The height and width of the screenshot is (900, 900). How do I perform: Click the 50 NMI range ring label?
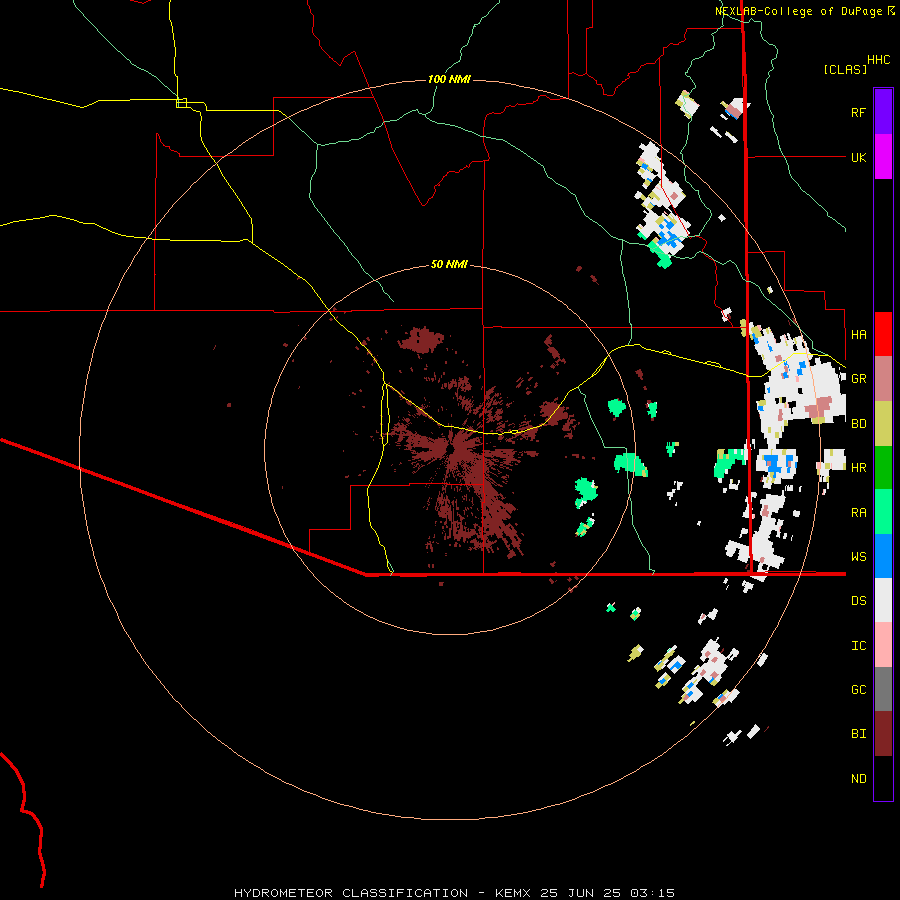449,264
